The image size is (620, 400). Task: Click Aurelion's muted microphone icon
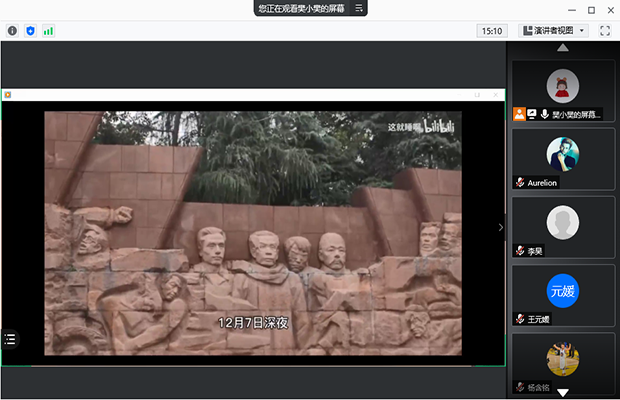pyautogui.click(x=520, y=183)
